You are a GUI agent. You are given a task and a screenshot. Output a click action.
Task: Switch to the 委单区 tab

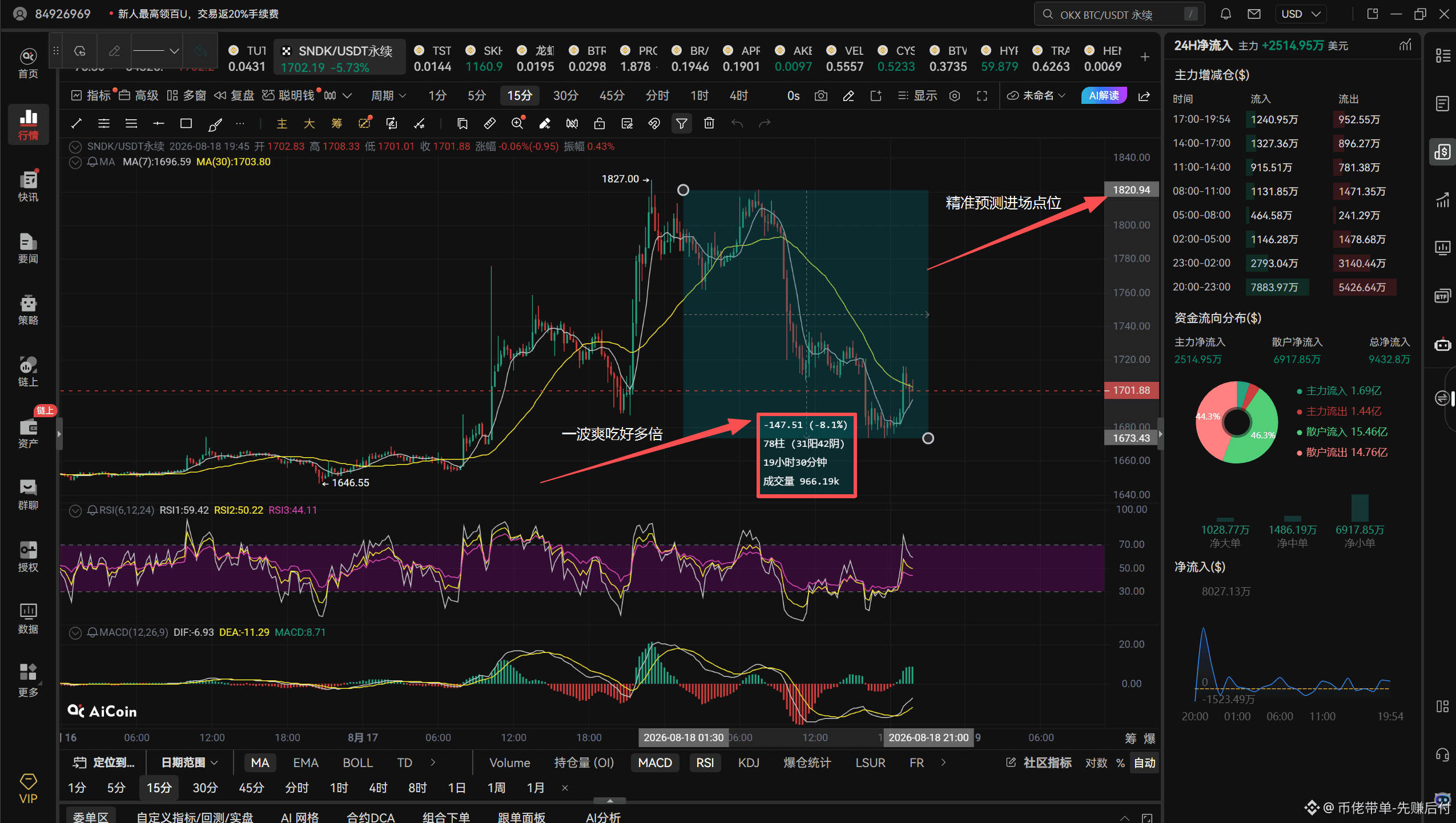pos(91,816)
